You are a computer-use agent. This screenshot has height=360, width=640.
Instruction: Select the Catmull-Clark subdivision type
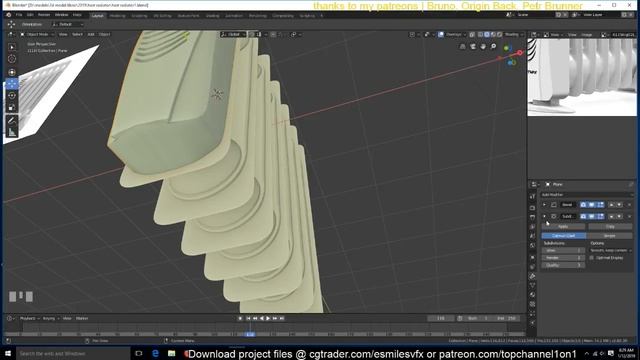click(563, 236)
